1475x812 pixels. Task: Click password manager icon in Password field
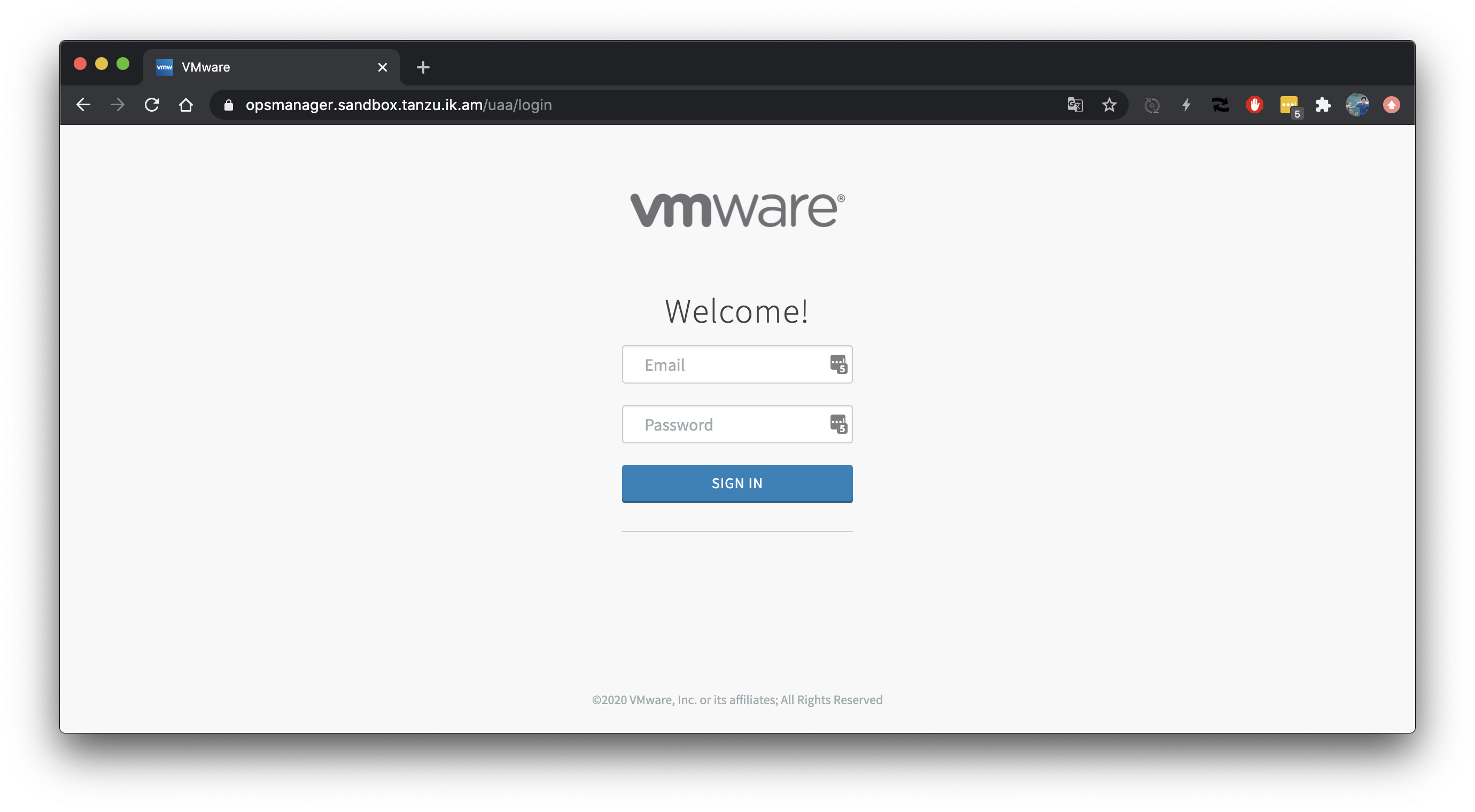839,424
